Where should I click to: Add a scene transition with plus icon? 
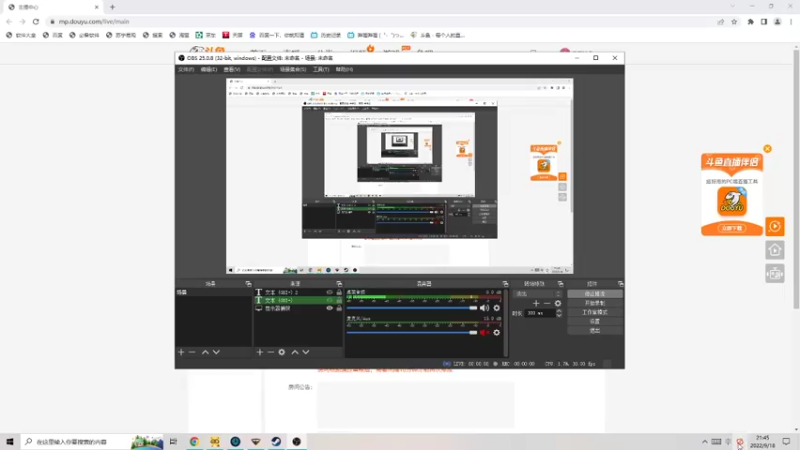(536, 303)
